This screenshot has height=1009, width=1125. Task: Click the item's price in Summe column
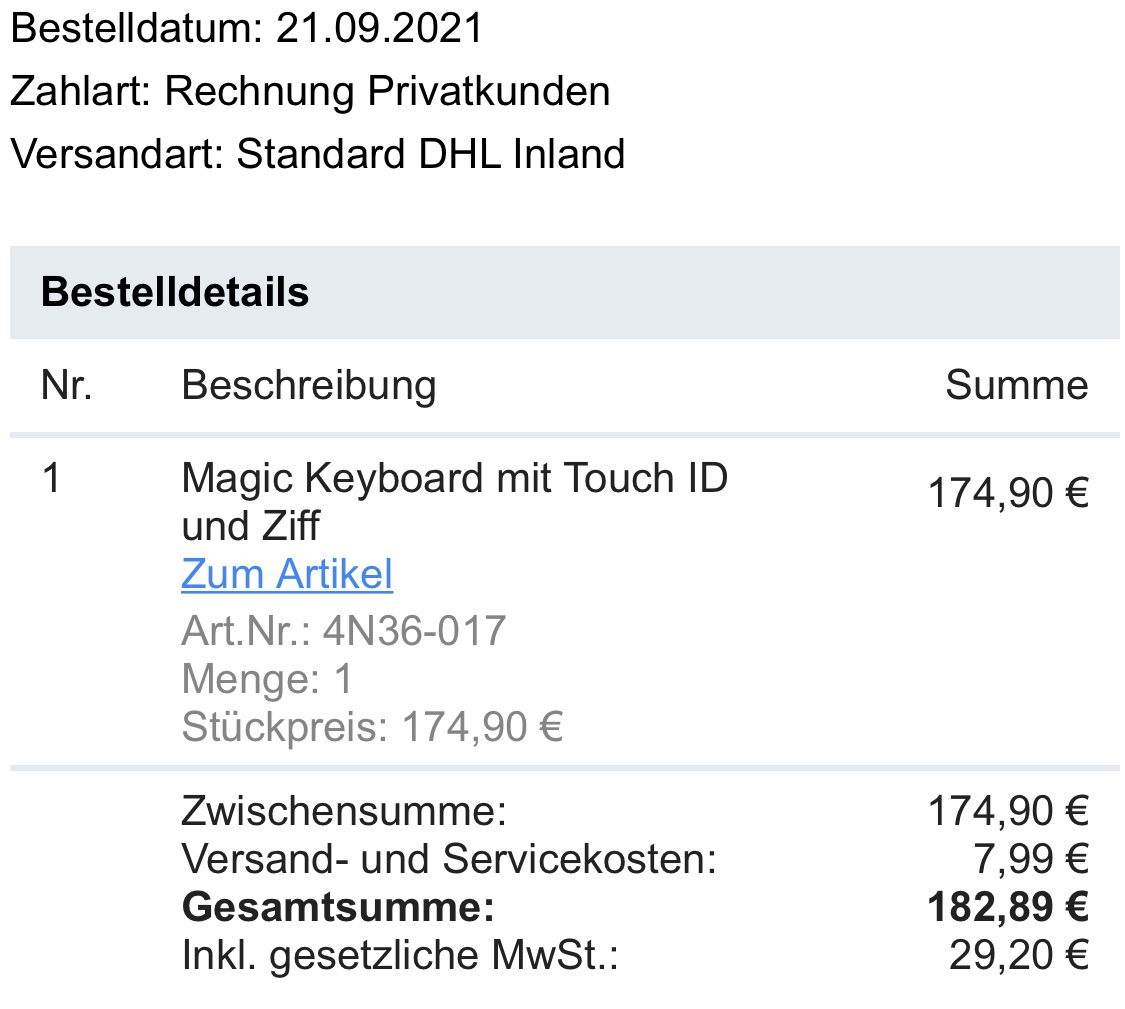point(1007,493)
